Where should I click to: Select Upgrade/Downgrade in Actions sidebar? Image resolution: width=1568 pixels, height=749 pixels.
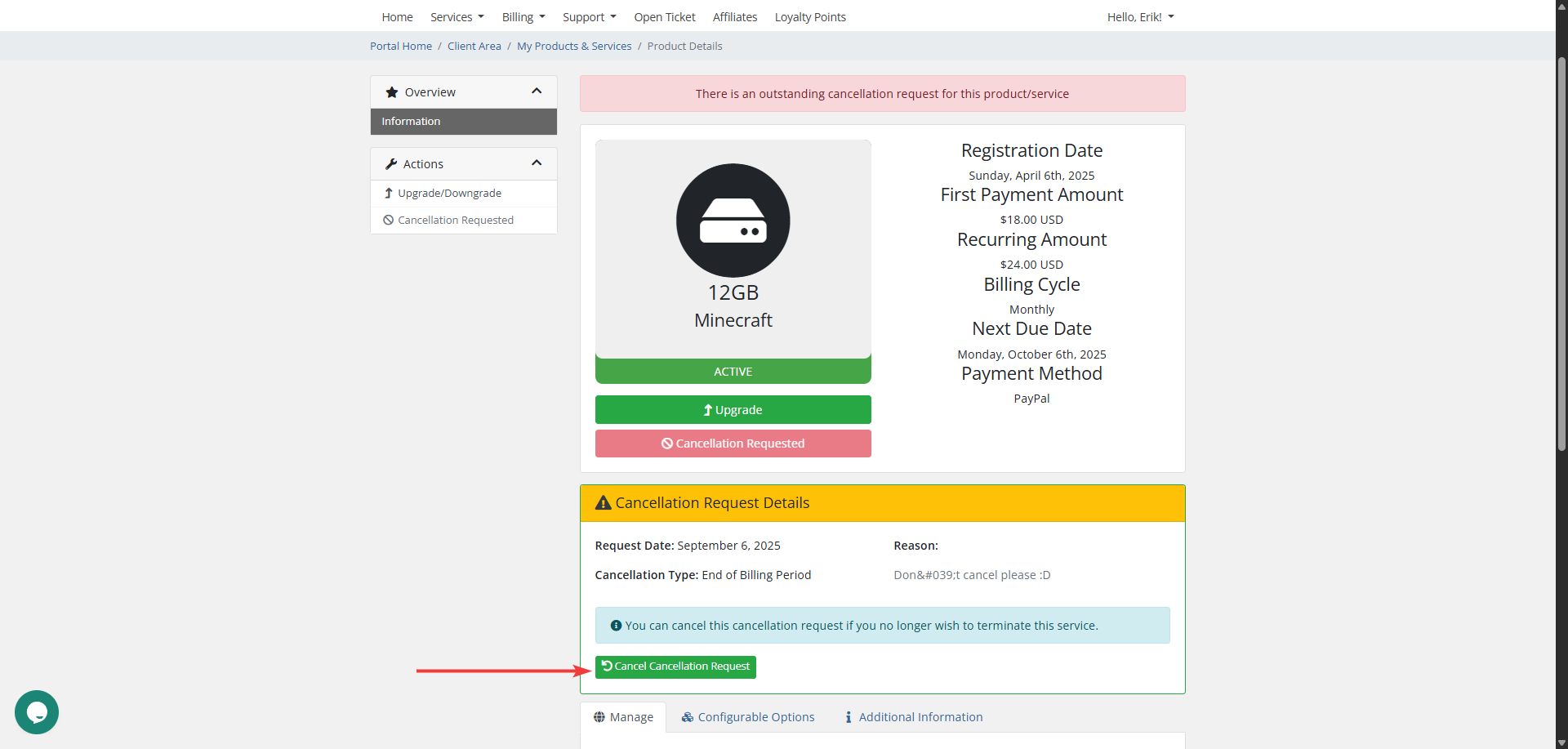449,194
